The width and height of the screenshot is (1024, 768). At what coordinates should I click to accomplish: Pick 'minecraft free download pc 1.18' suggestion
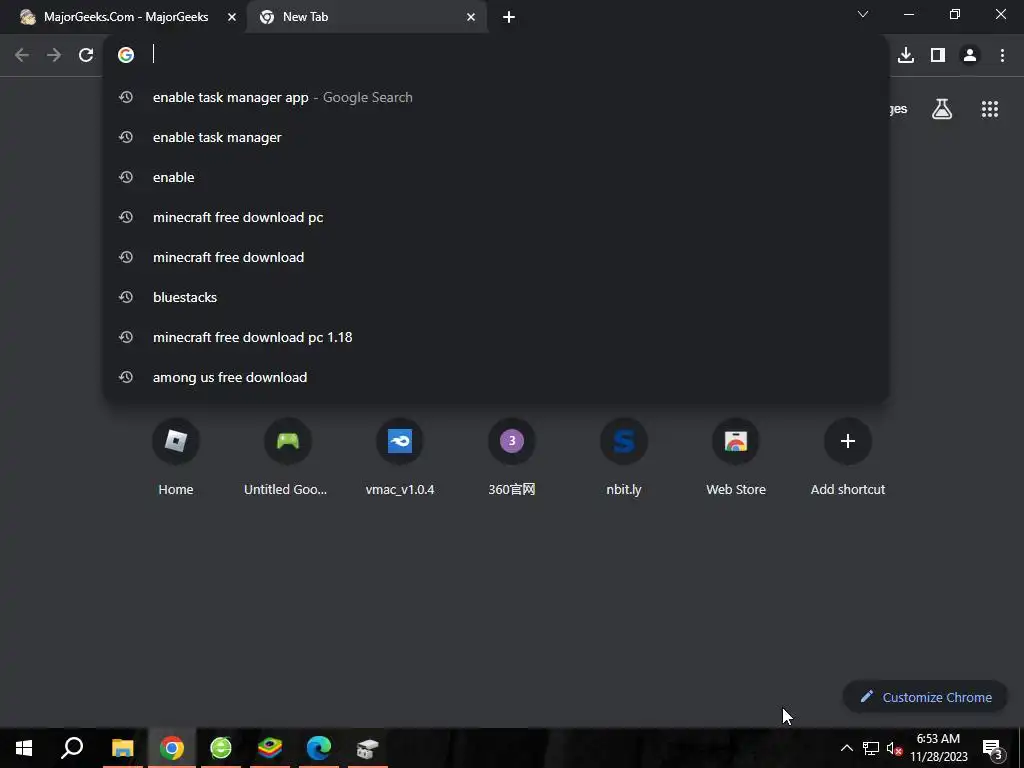[496, 337]
